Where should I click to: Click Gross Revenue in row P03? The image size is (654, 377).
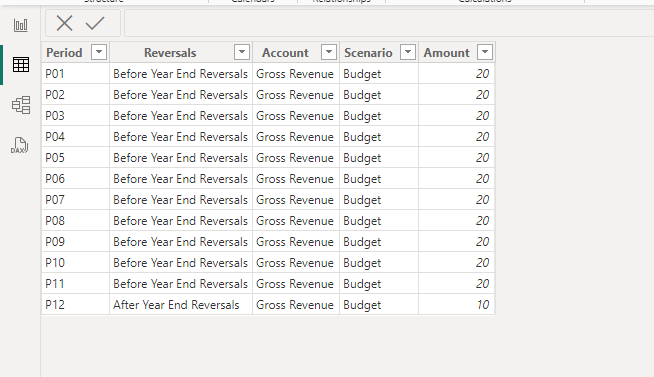click(296, 116)
